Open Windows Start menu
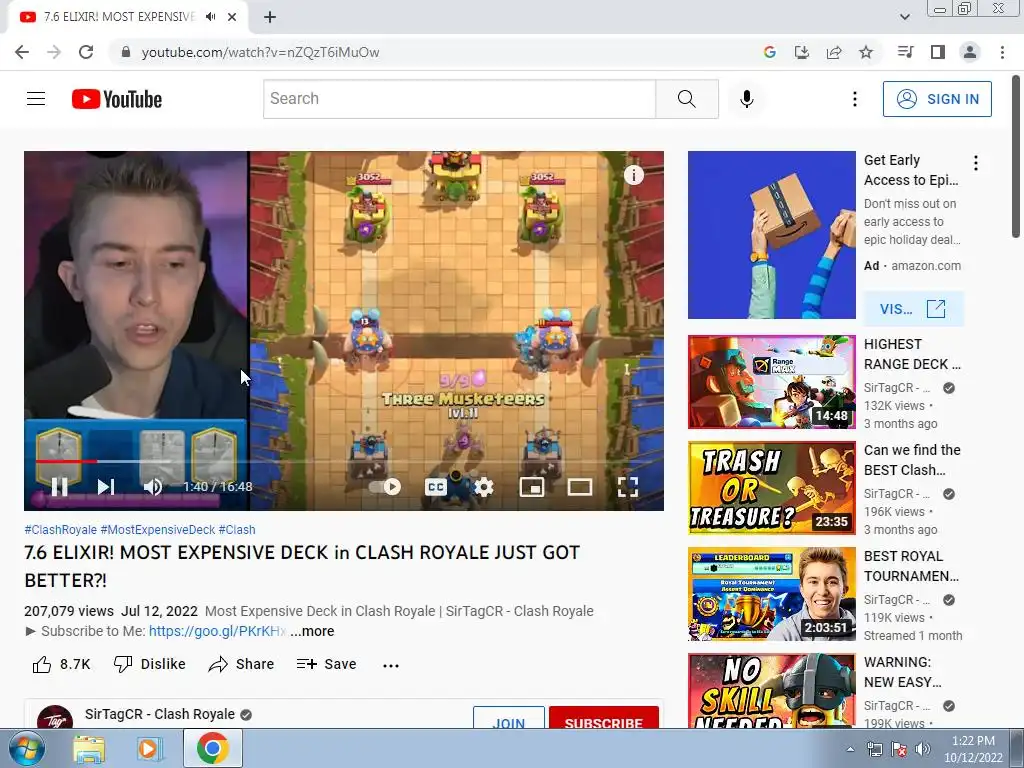This screenshot has width=1024, height=768. click(x=27, y=748)
